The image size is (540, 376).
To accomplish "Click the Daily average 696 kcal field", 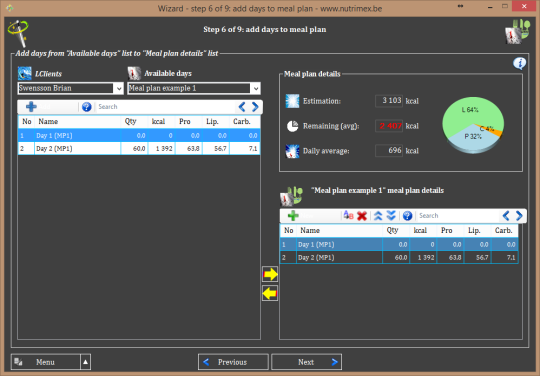I will point(389,151).
